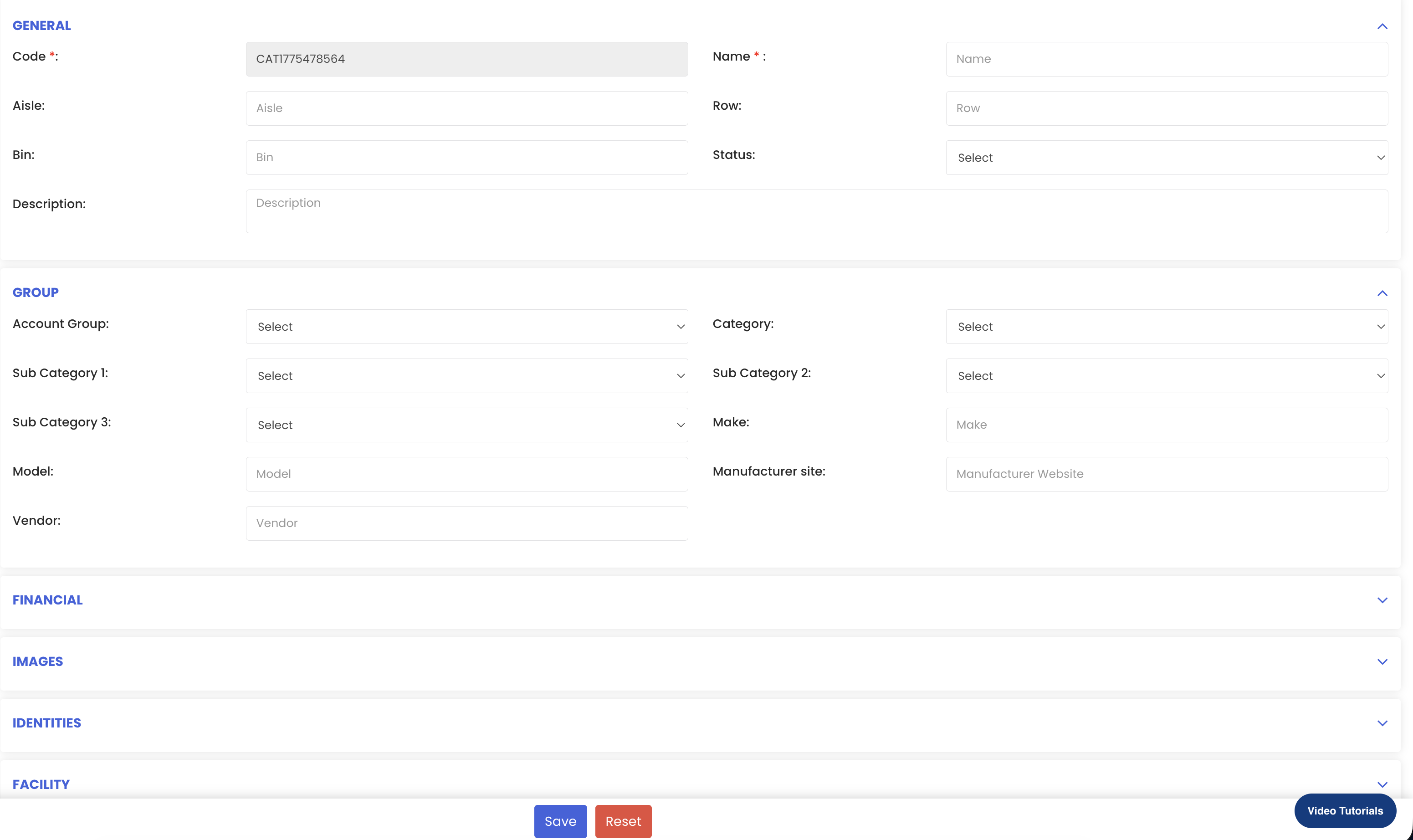Expand the IDENTITIES section

(1382, 723)
